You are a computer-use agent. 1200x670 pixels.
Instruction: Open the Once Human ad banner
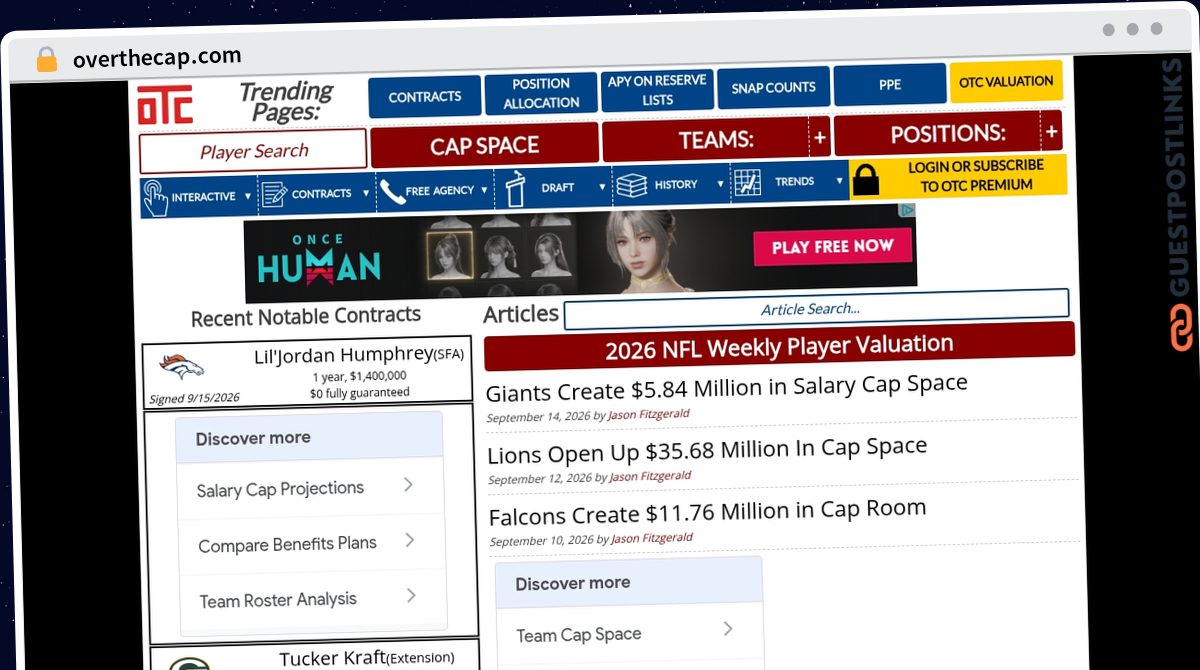point(580,253)
